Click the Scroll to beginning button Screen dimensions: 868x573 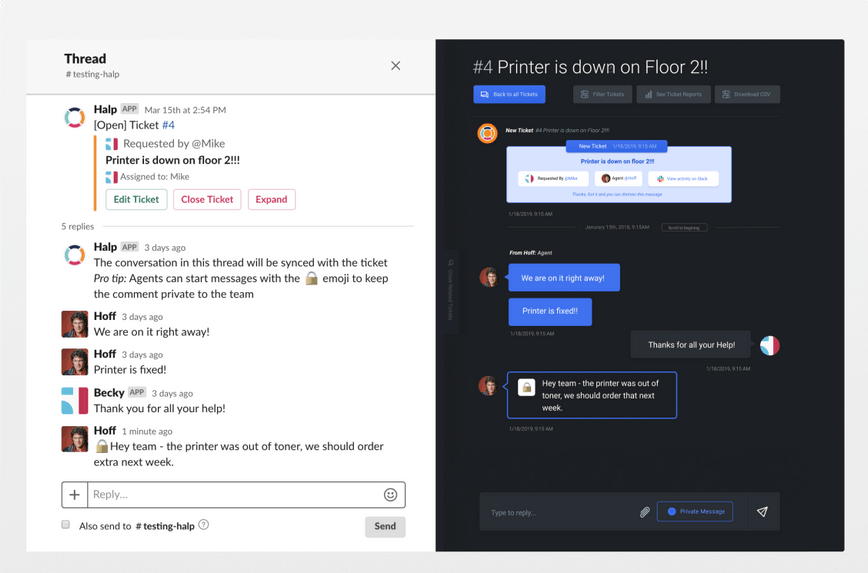(x=684, y=228)
